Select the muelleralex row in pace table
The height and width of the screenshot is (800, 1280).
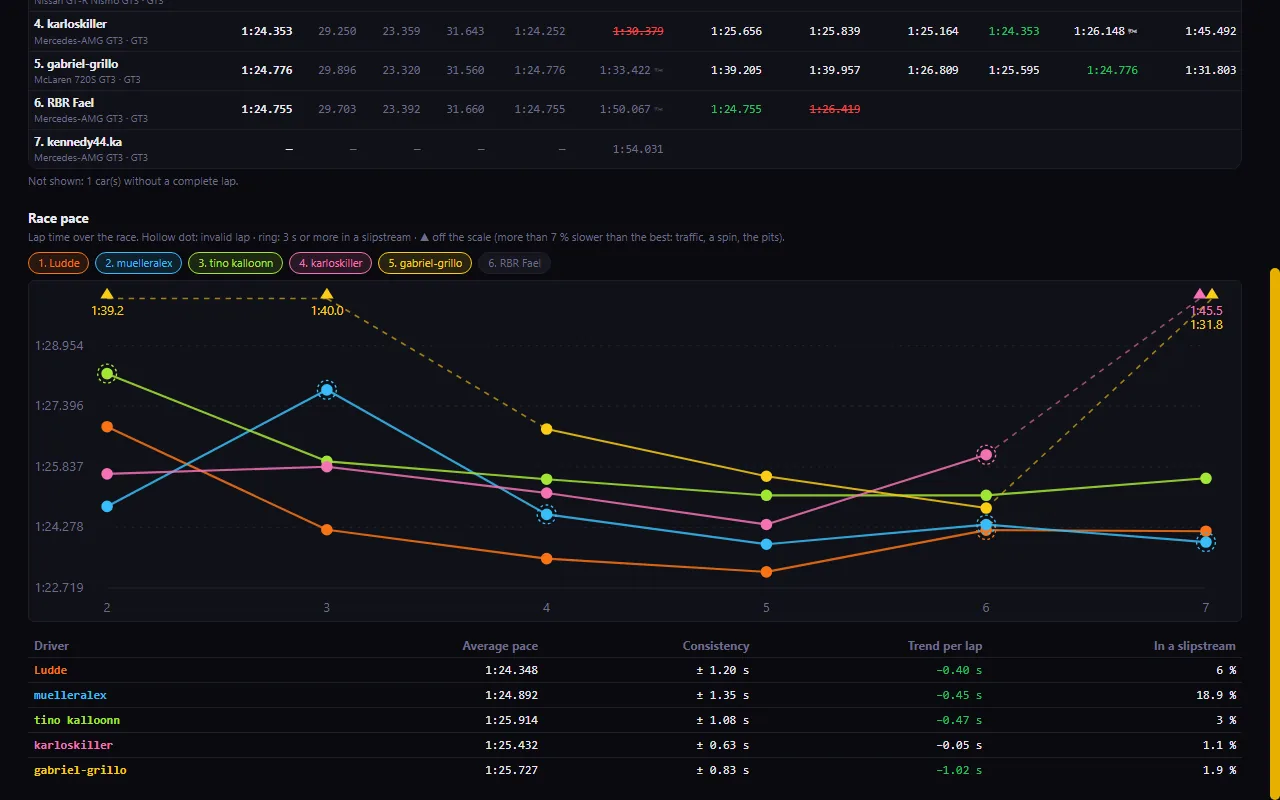[x=635, y=695]
